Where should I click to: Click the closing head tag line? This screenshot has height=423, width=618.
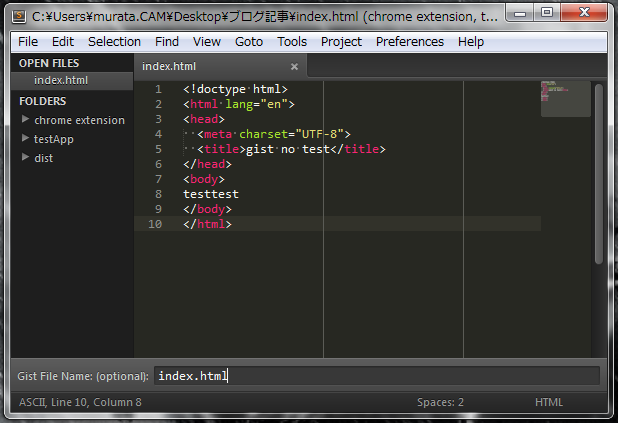click(207, 164)
